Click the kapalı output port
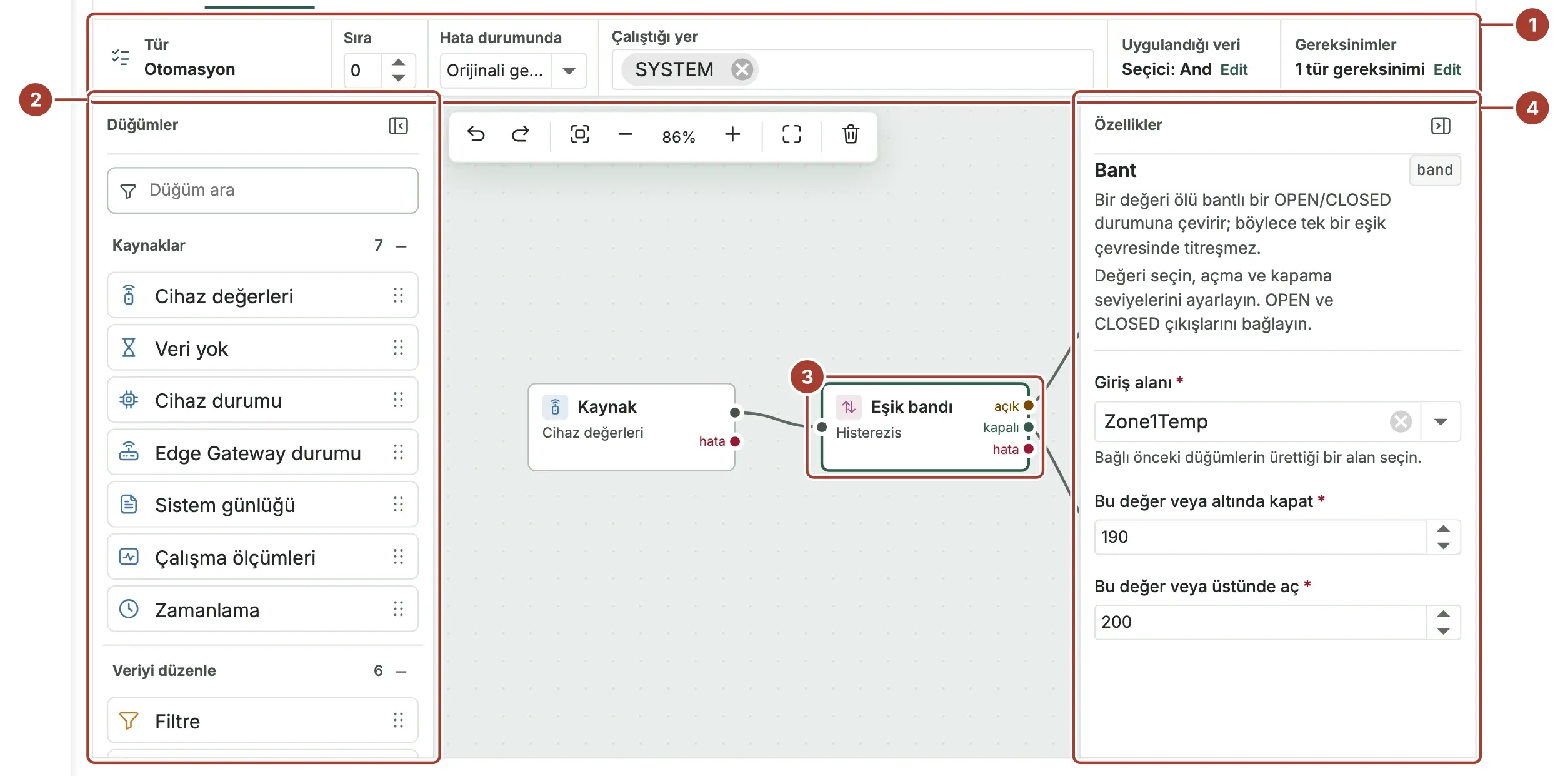1568x776 pixels. [1028, 428]
